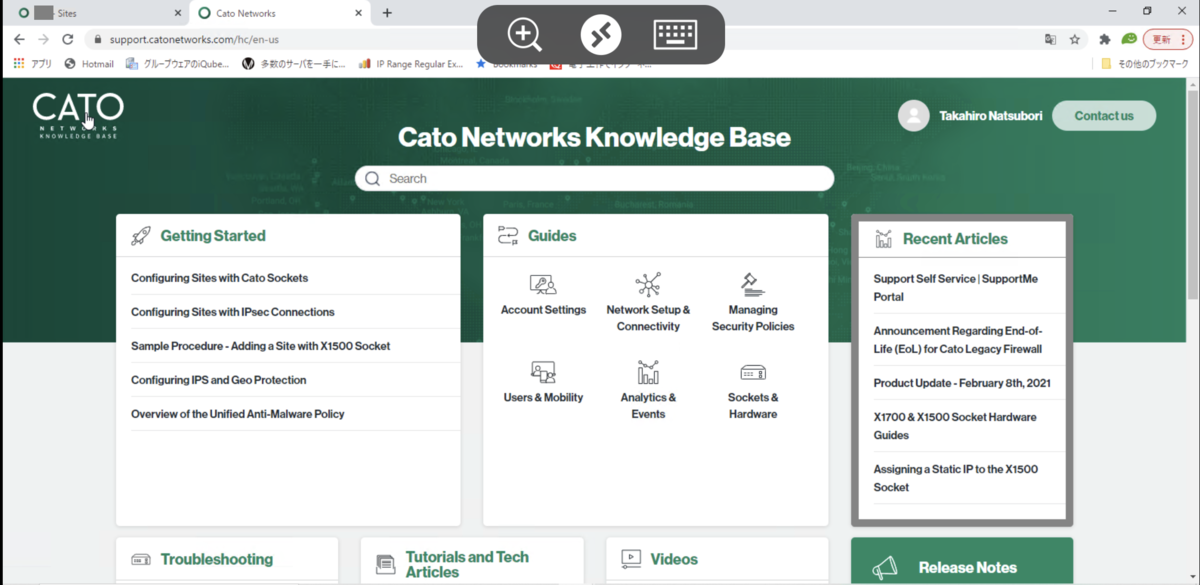Click the megaphone icon beside Release Notes

pos(885,568)
